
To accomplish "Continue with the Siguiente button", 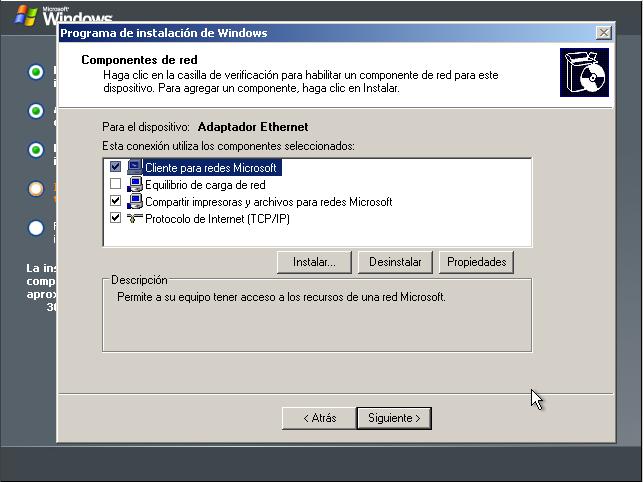I will (x=394, y=418).
